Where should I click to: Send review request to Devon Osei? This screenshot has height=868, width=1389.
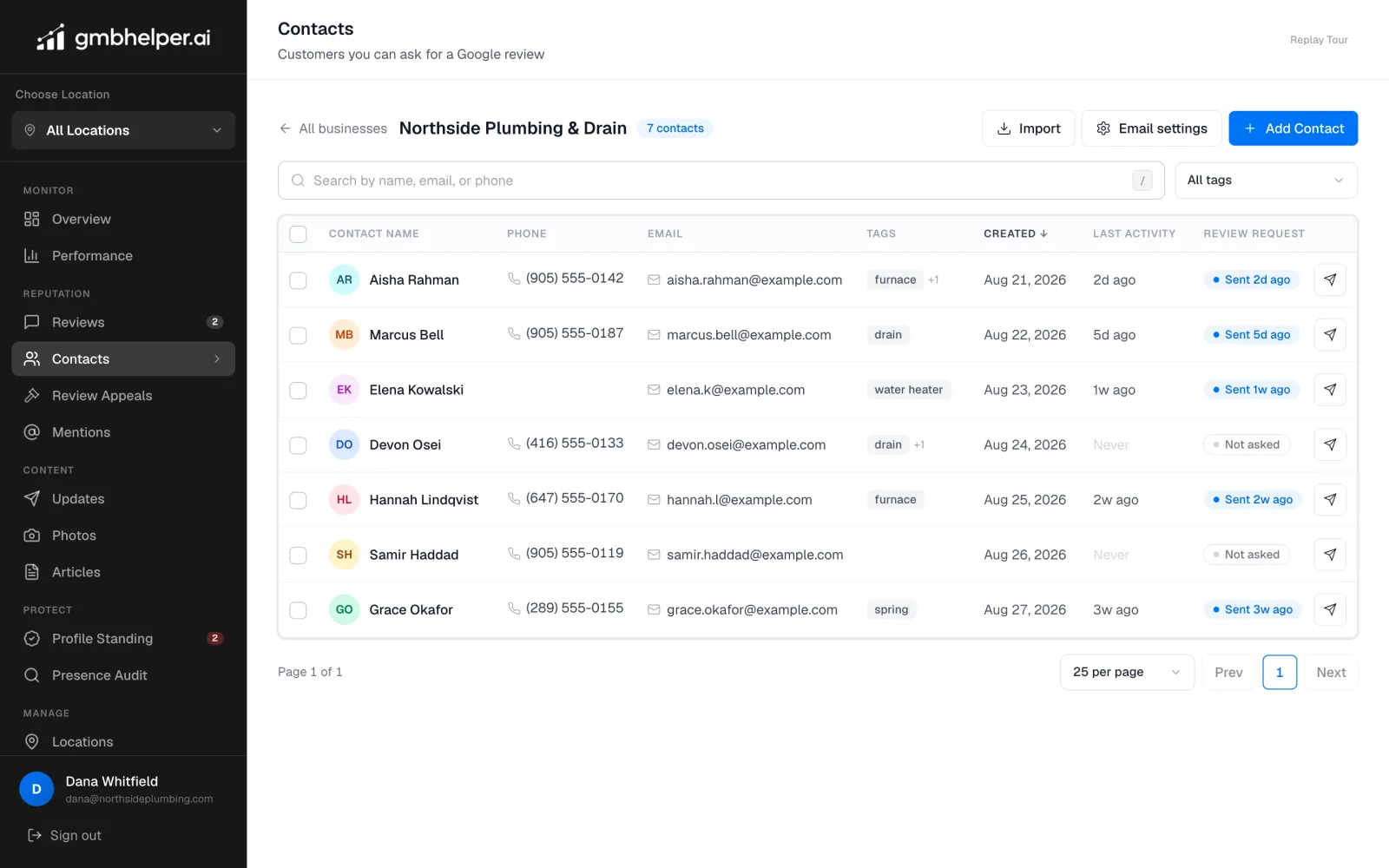click(x=1330, y=444)
